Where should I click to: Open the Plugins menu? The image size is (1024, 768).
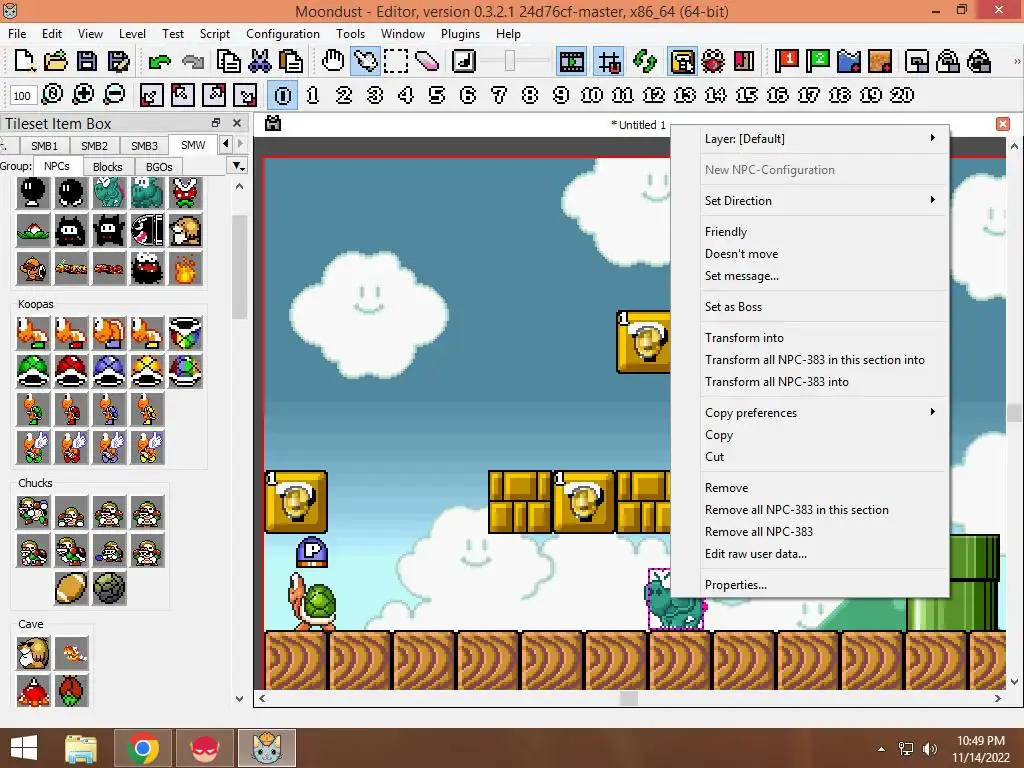point(460,33)
